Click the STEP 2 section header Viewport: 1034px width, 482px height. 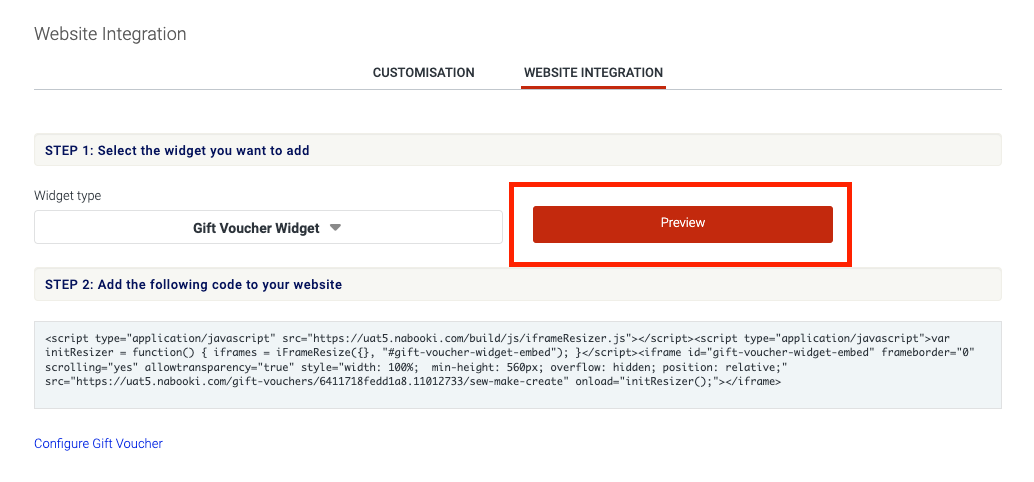click(518, 284)
